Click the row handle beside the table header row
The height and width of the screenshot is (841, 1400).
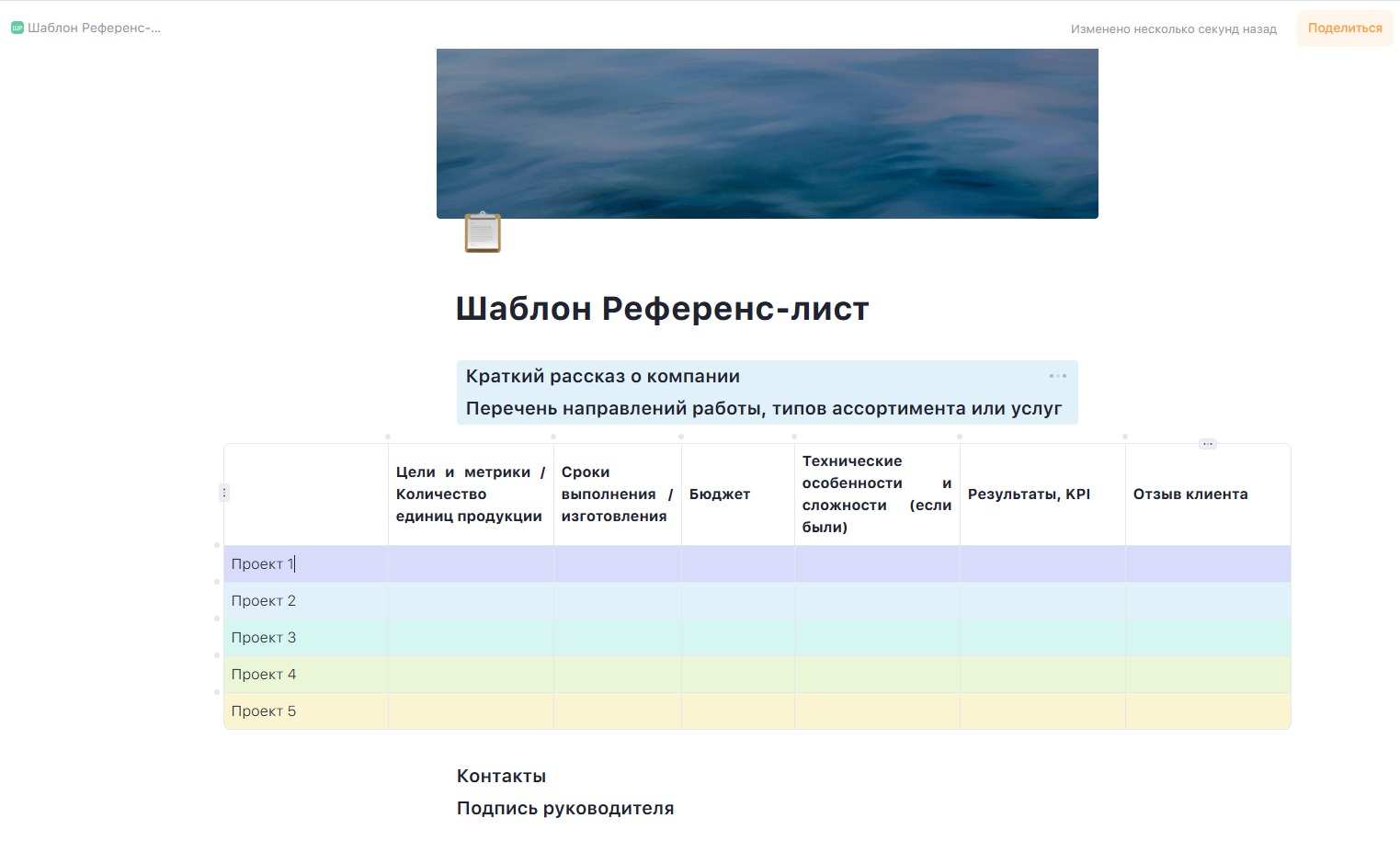223,493
